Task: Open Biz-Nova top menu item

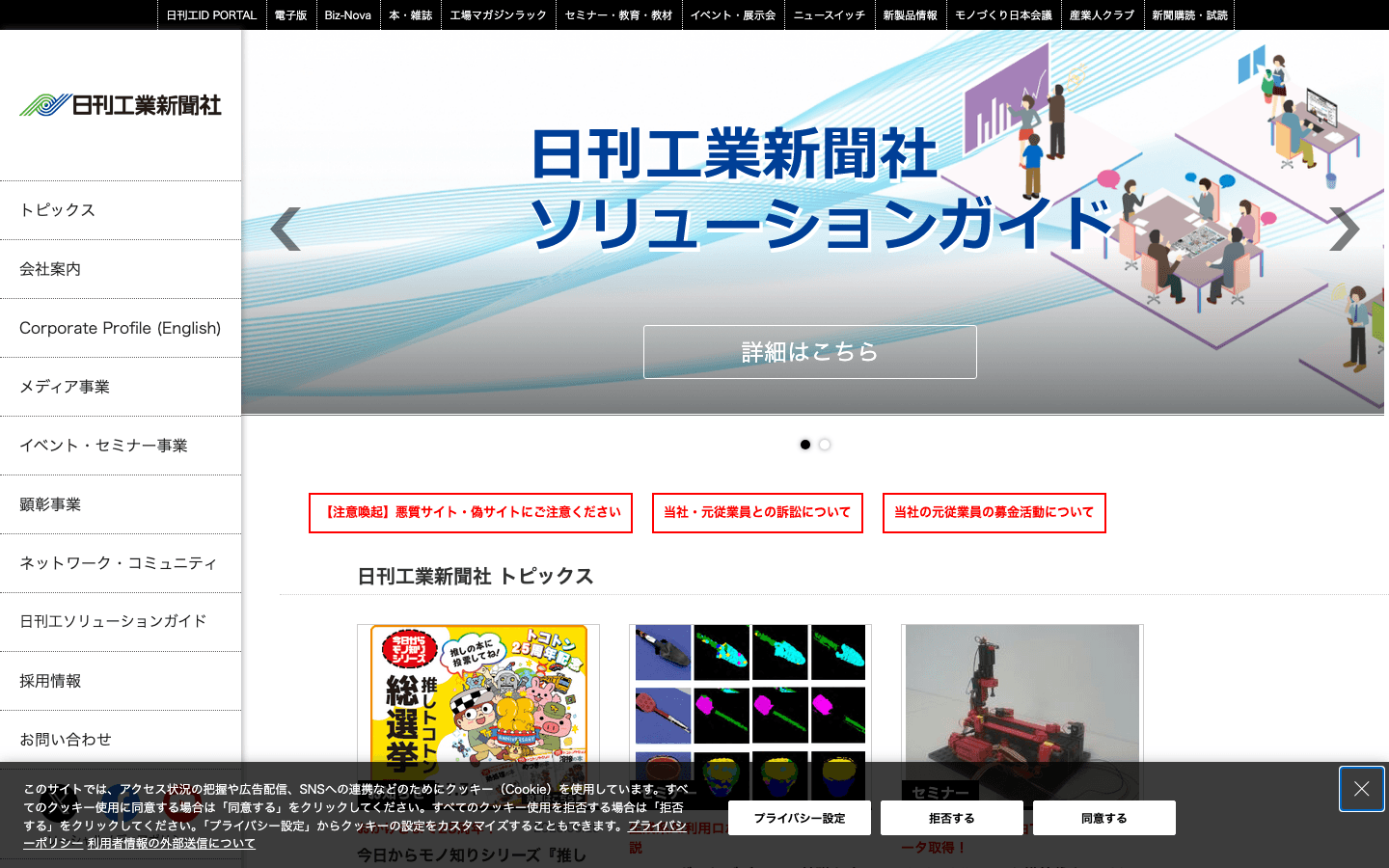Action: click(348, 15)
